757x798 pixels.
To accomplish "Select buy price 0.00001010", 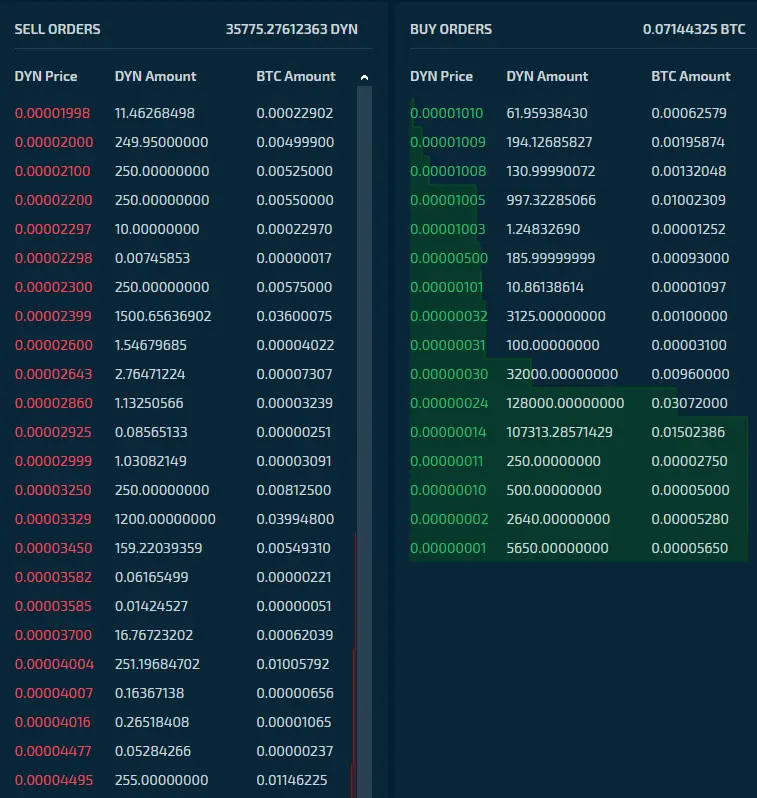I will pyautogui.click(x=446, y=113).
